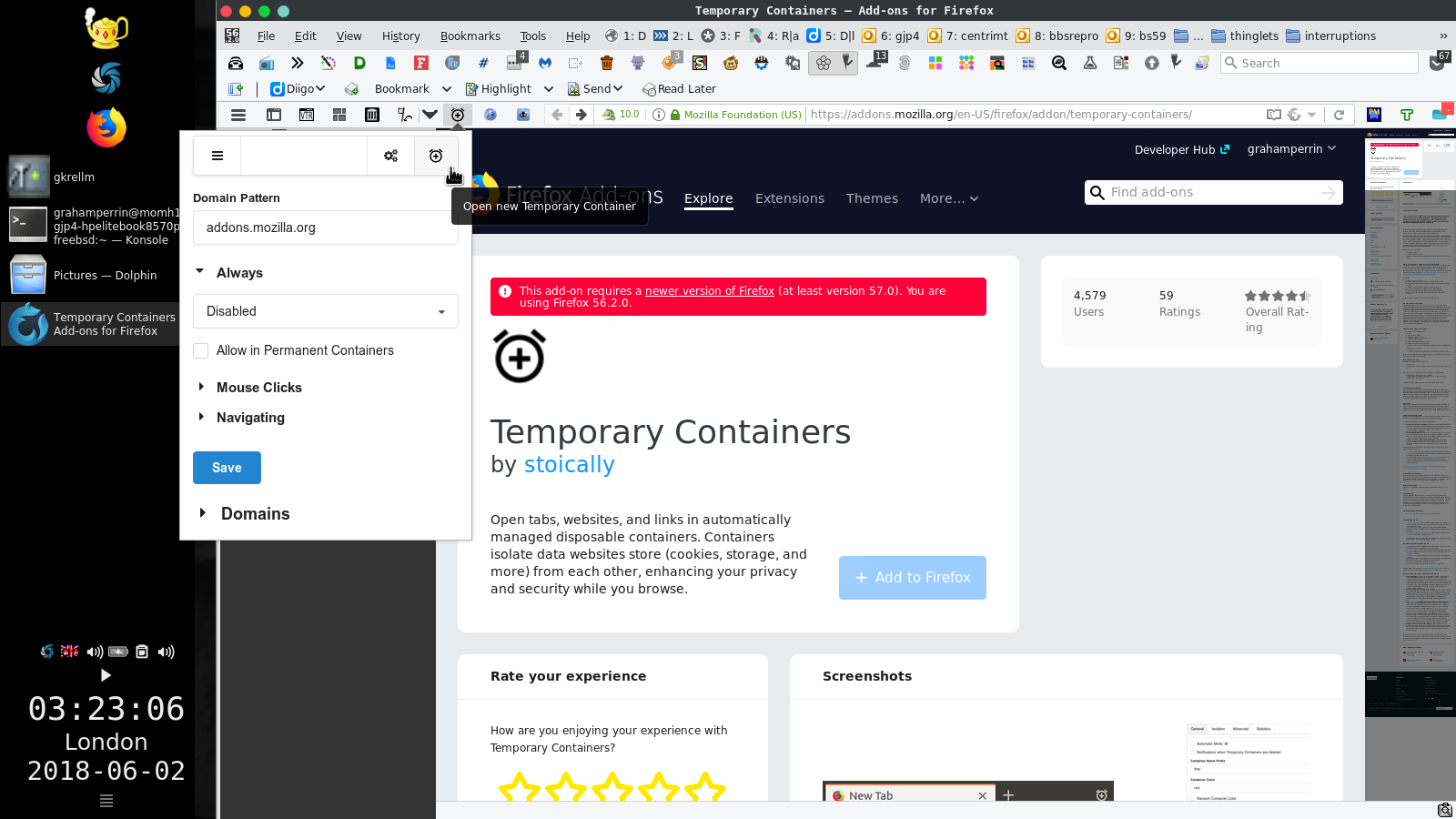The height and width of the screenshot is (819, 1456).
Task: Open the gears preferences icon in the popup
Action: coord(390,156)
